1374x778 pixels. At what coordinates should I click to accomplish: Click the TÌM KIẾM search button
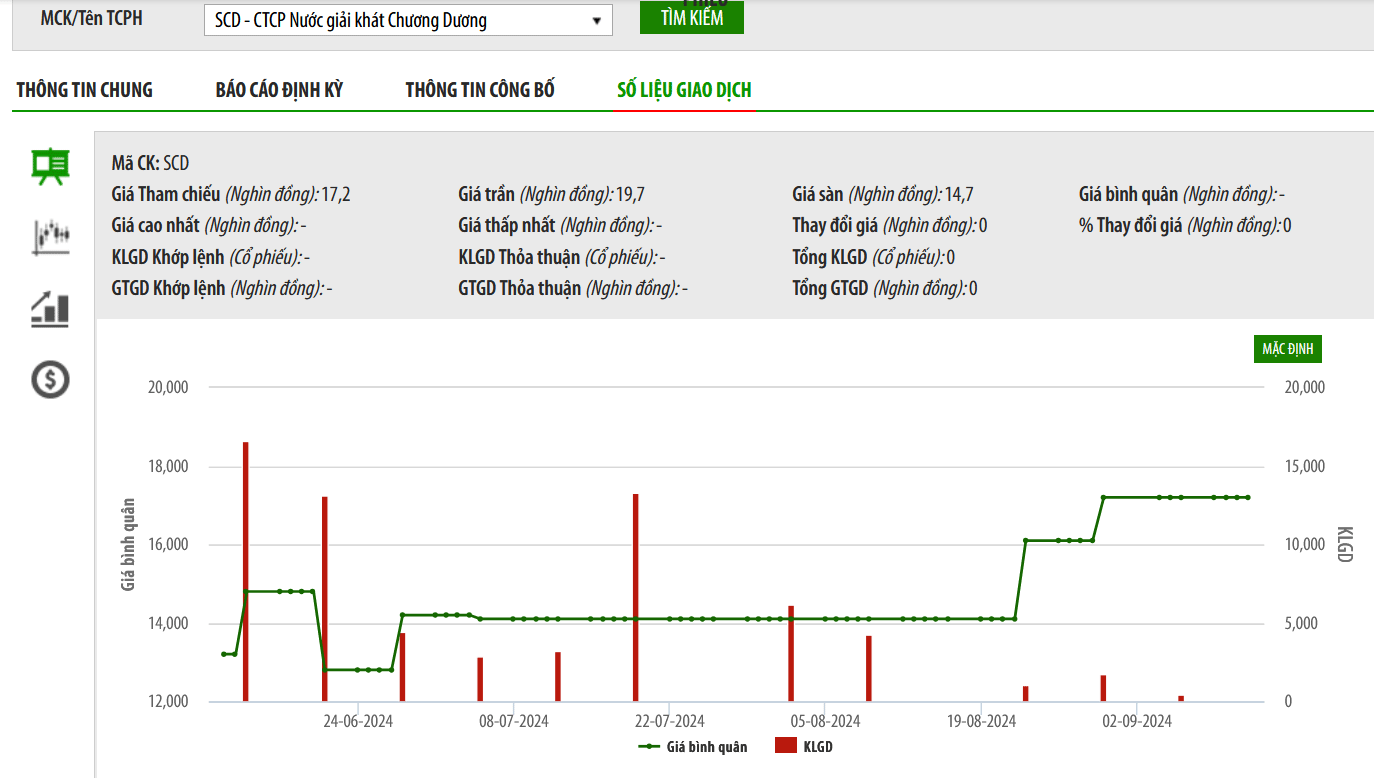(x=692, y=17)
